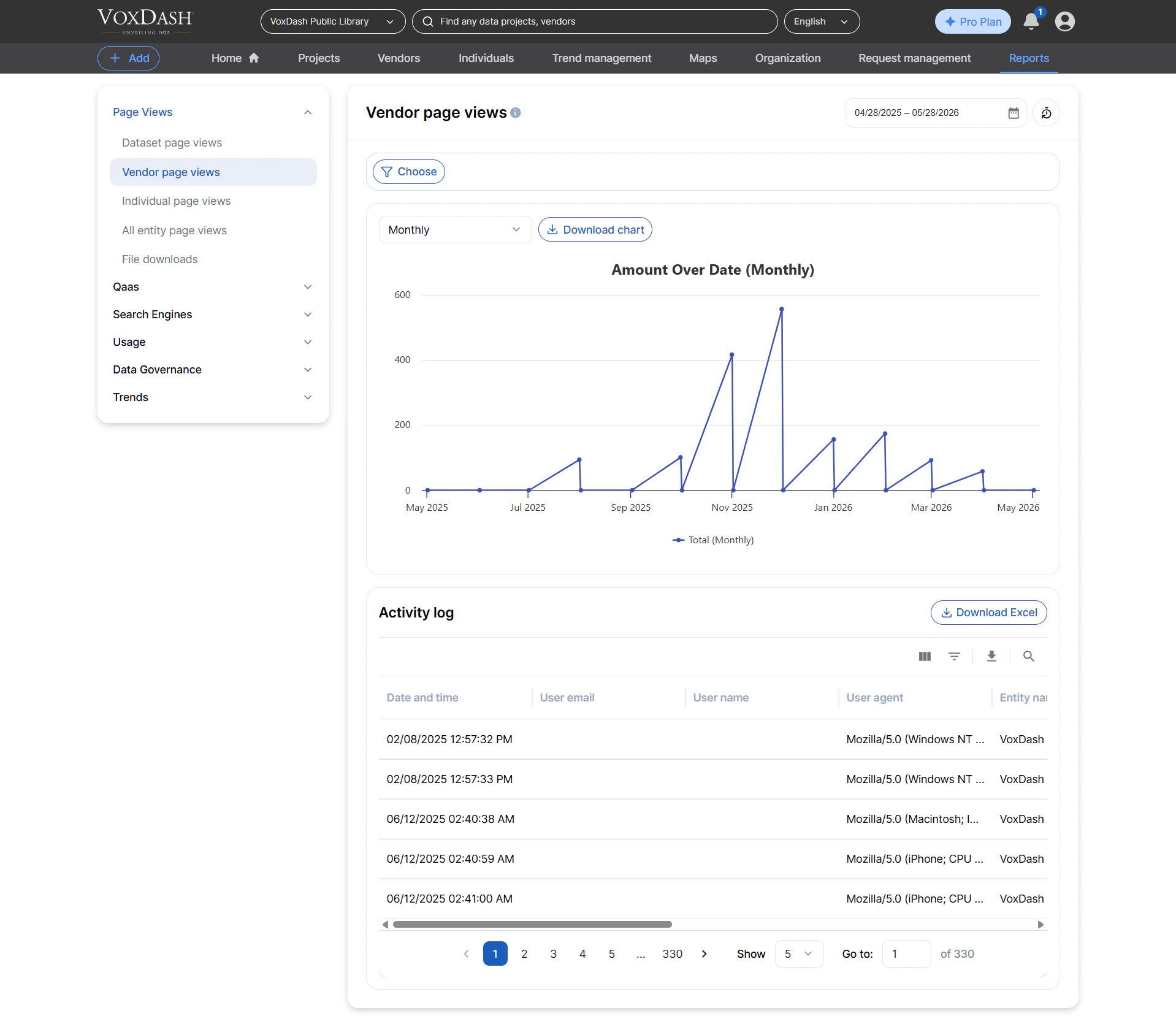The width and height of the screenshot is (1176, 1024).
Task: Toggle the Total (Monthly) legend series
Action: pyautogui.click(x=713, y=540)
